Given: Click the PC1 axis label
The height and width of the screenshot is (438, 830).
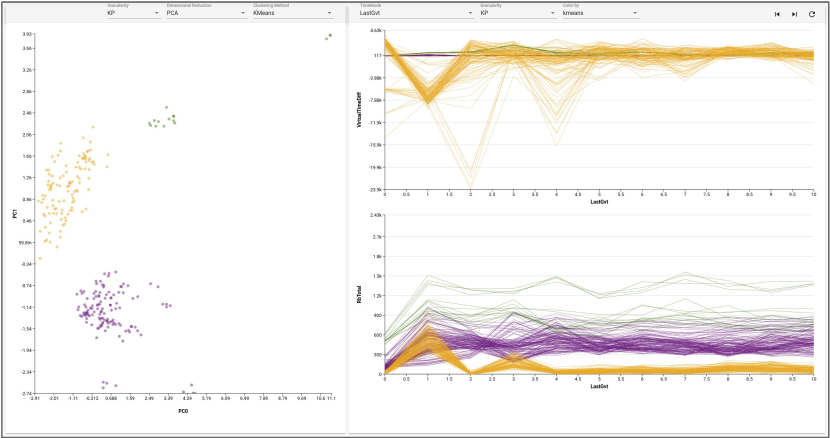Looking at the screenshot, I should pos(15,214).
